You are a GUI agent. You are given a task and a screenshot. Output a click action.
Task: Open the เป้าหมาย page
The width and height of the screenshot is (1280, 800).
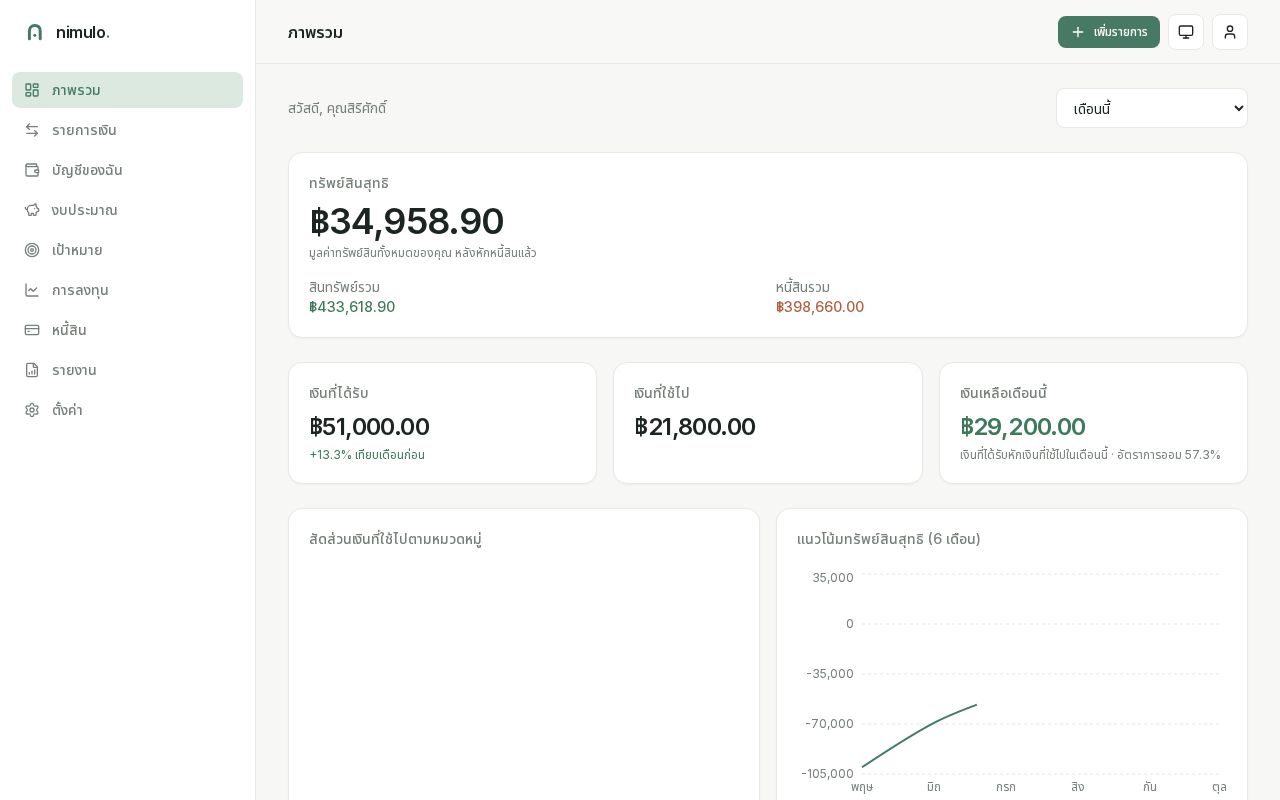click(x=127, y=250)
